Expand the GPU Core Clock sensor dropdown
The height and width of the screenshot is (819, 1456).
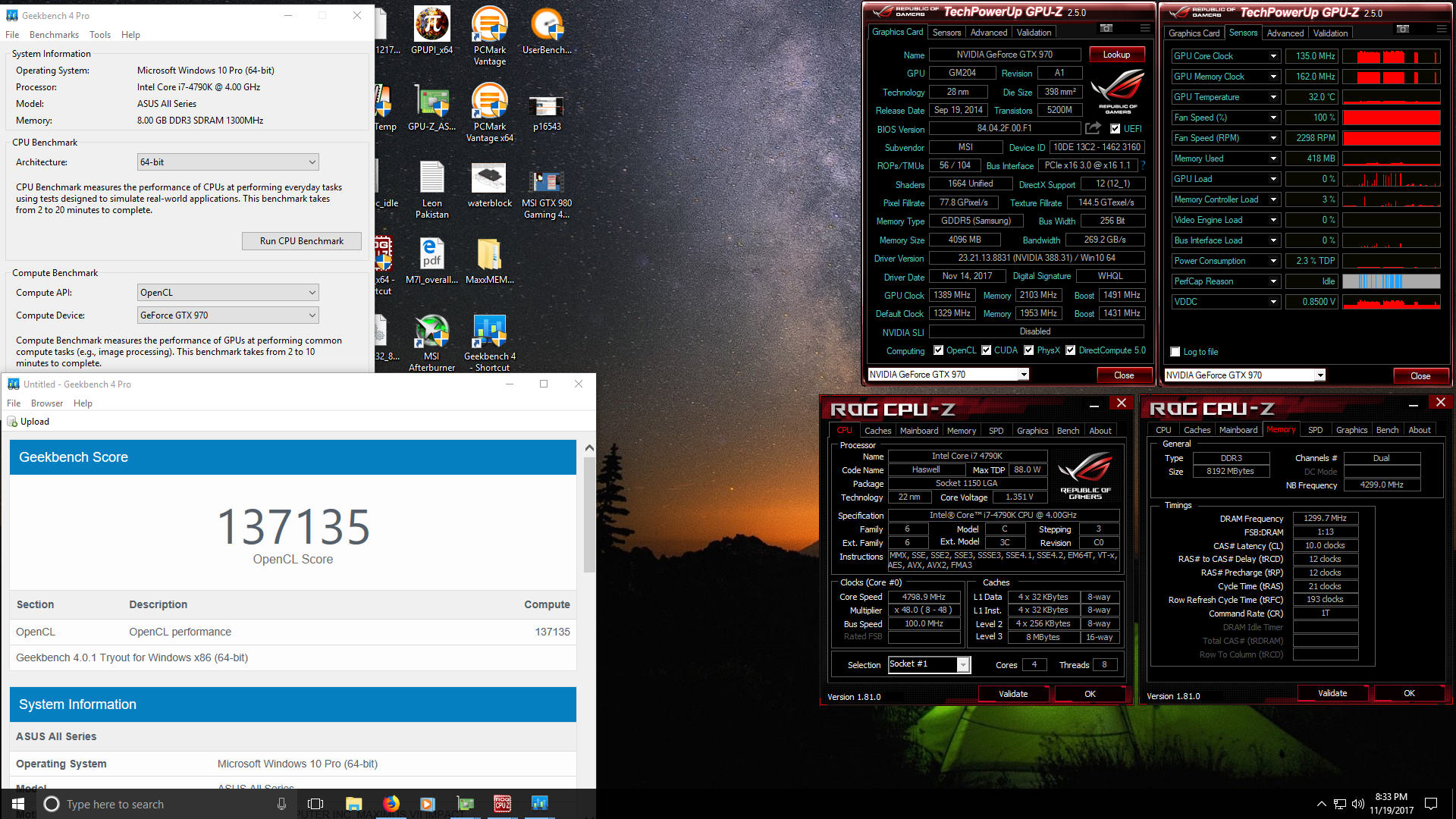(x=1273, y=56)
